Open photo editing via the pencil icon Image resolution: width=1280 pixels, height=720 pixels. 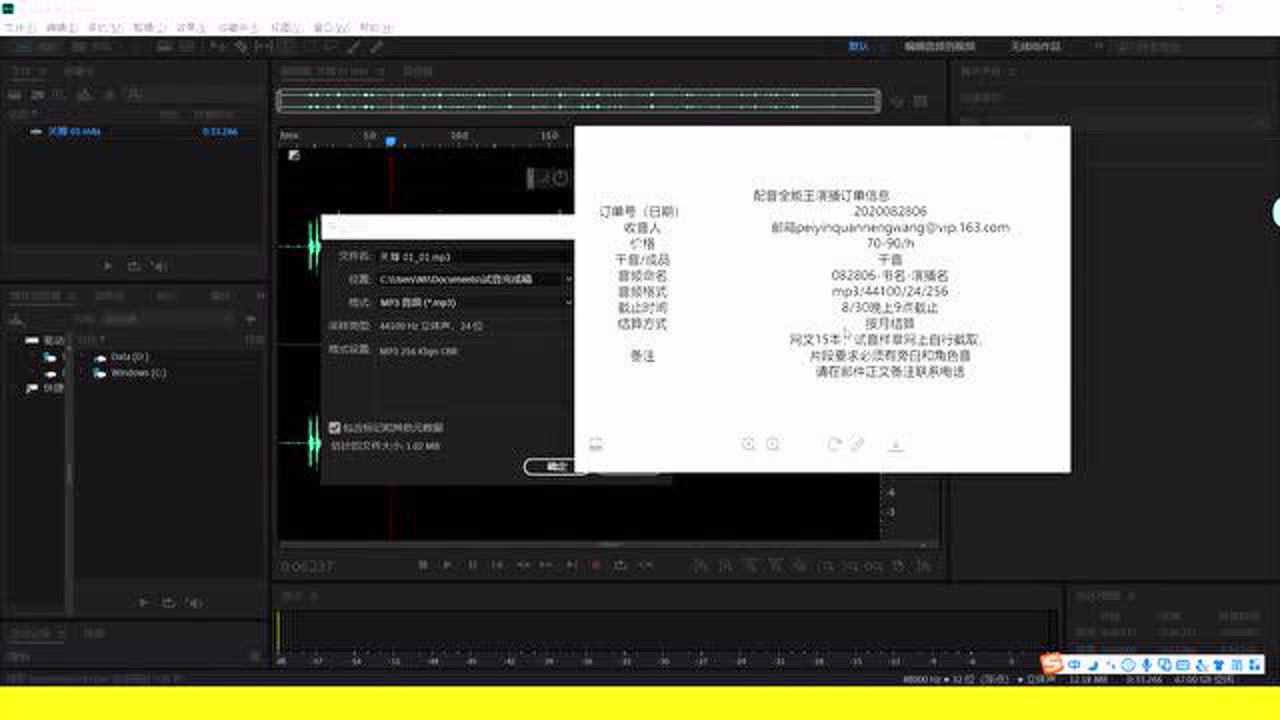click(858, 444)
